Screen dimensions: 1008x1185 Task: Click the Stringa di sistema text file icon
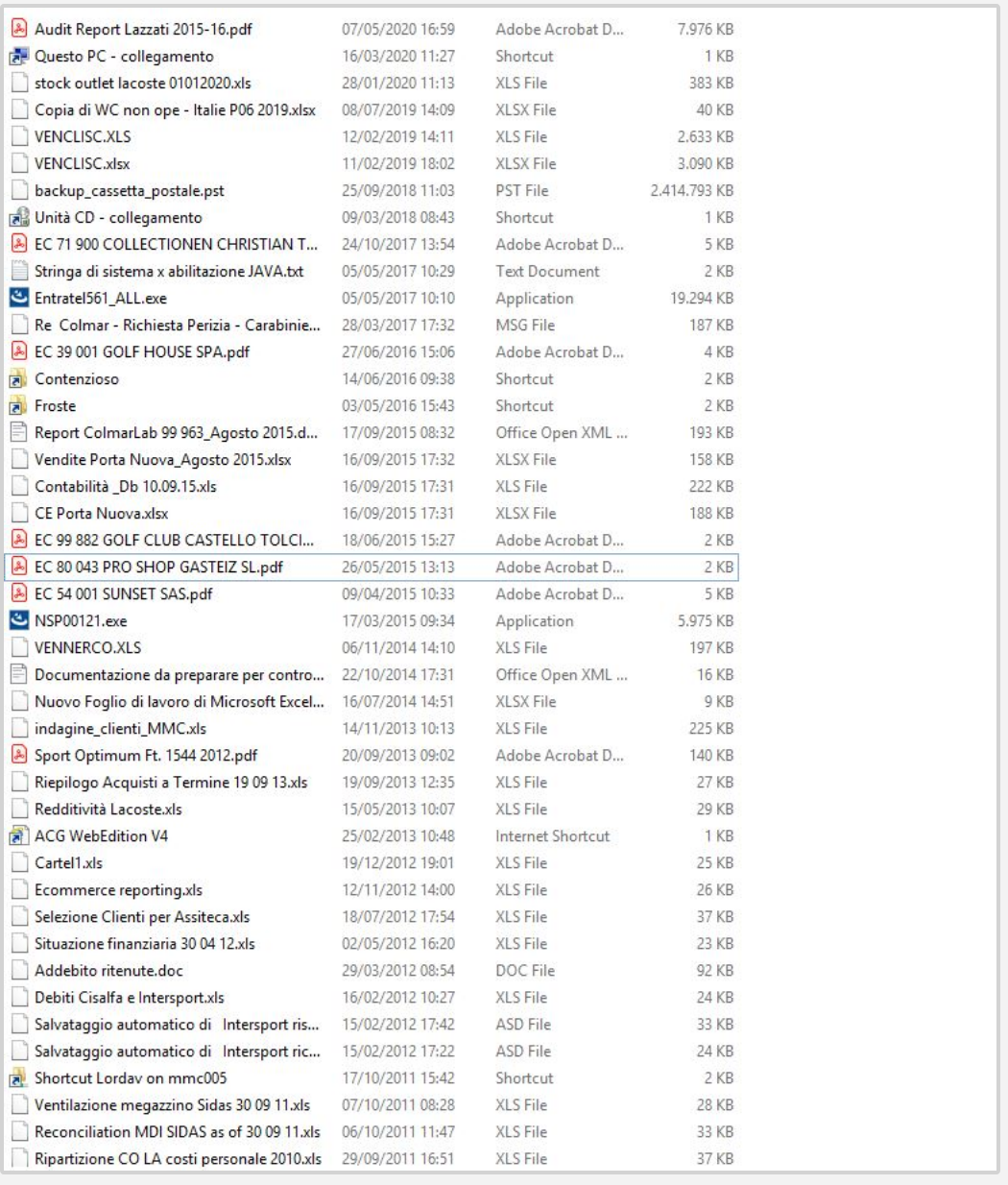coord(18,271)
